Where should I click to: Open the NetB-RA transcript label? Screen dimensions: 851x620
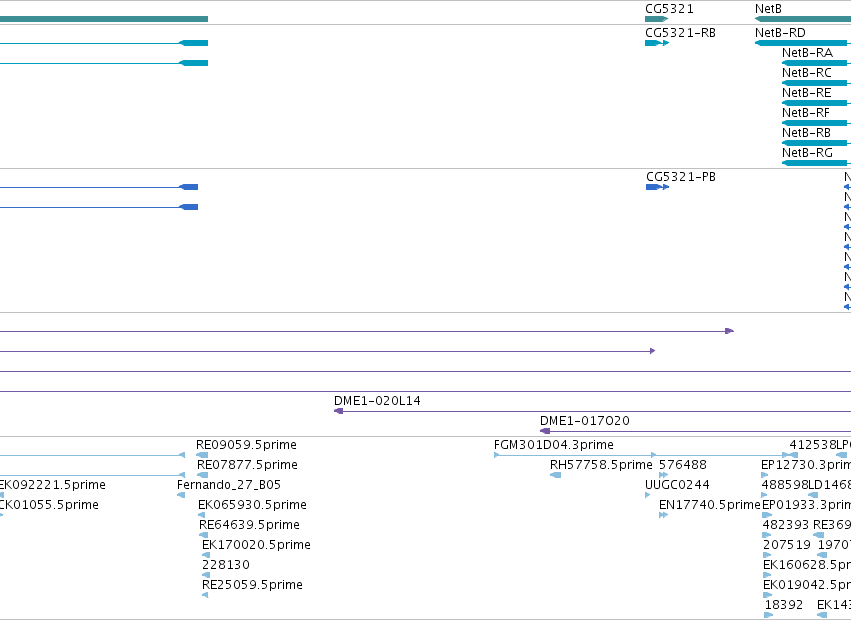click(x=807, y=53)
